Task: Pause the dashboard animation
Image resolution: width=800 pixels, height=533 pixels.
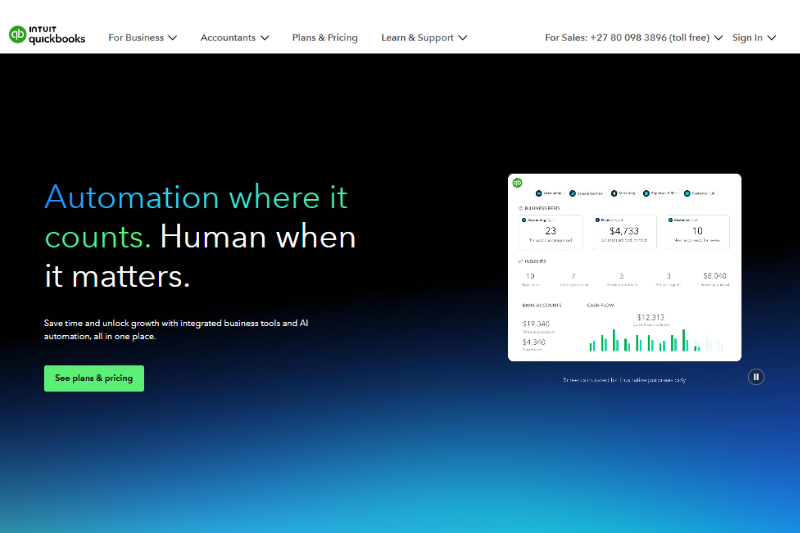Action: point(756,377)
